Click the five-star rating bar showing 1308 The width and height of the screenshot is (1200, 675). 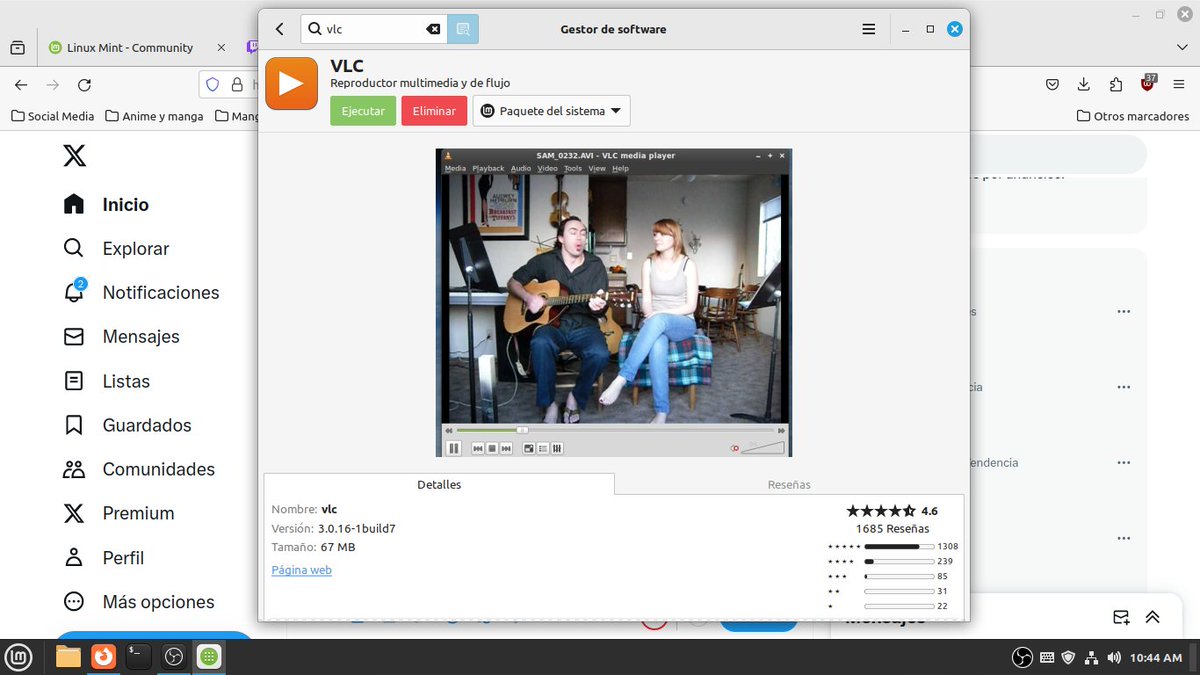(x=898, y=546)
